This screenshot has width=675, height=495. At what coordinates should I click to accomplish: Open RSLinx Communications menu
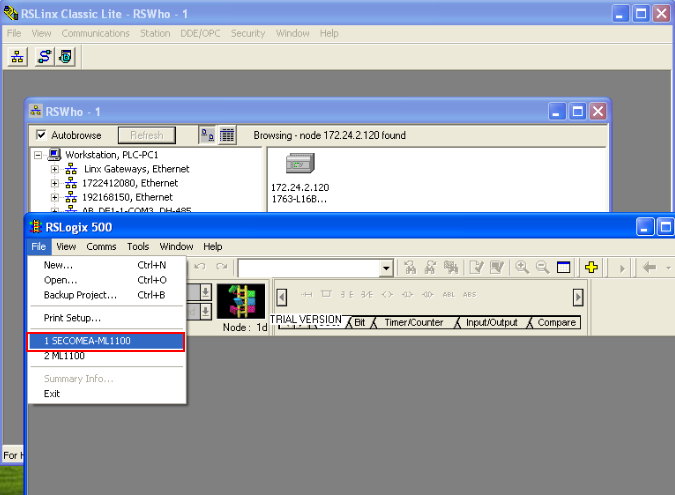point(95,33)
